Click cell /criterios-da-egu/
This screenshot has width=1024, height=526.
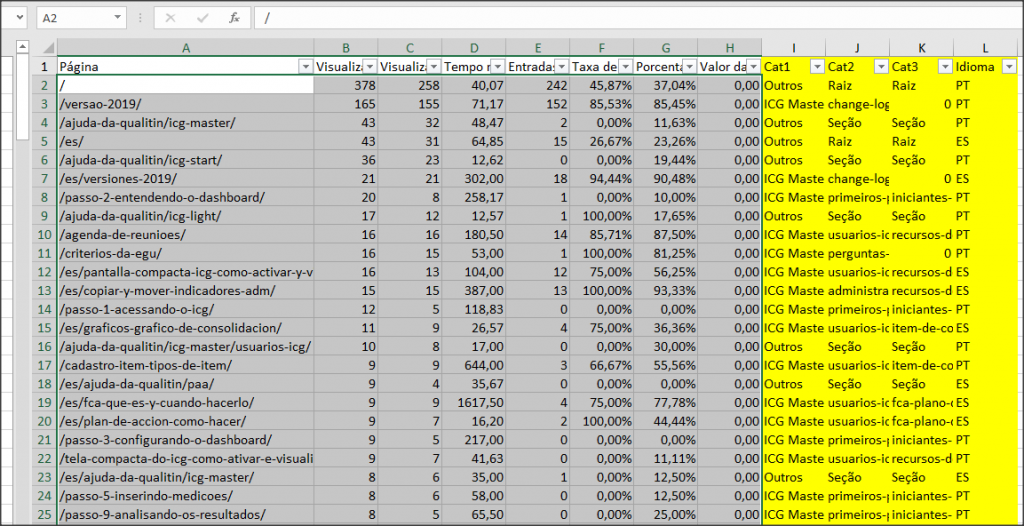coord(185,253)
